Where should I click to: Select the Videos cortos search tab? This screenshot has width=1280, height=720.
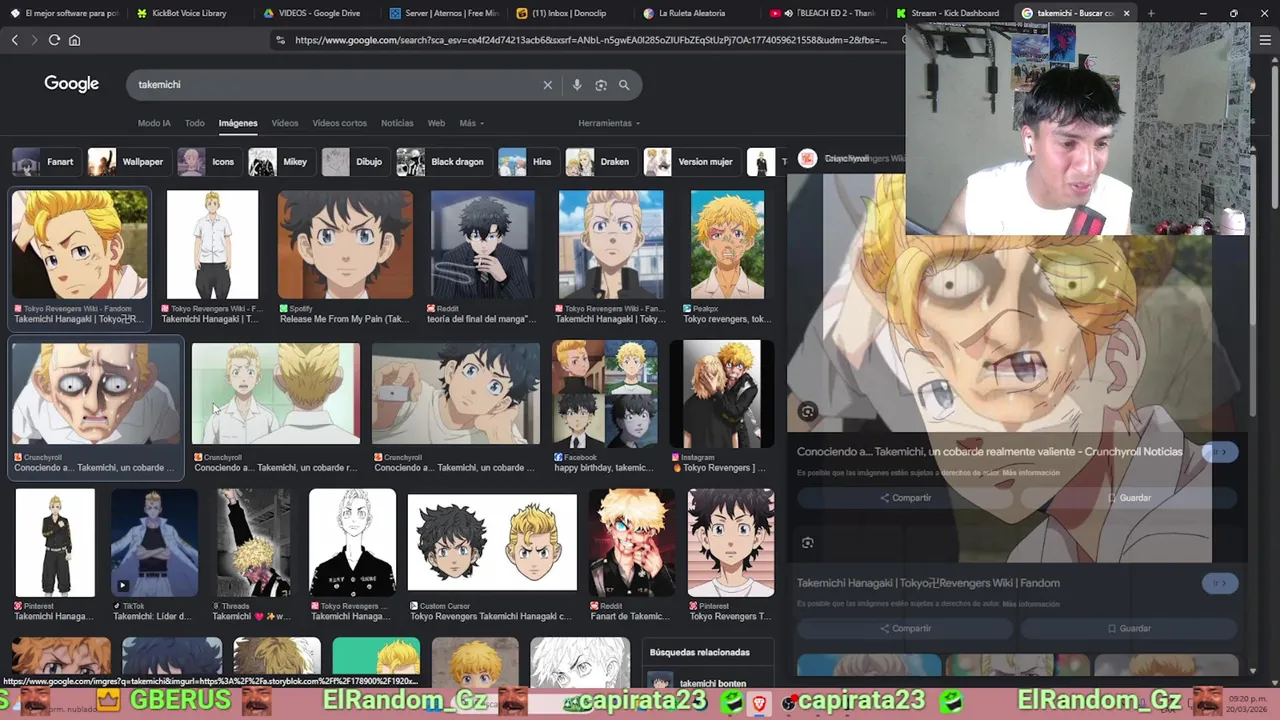click(x=339, y=123)
